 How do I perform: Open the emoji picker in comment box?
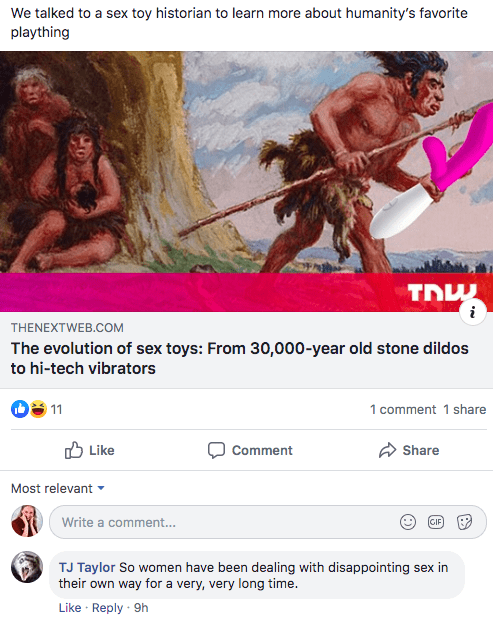[x=408, y=522]
